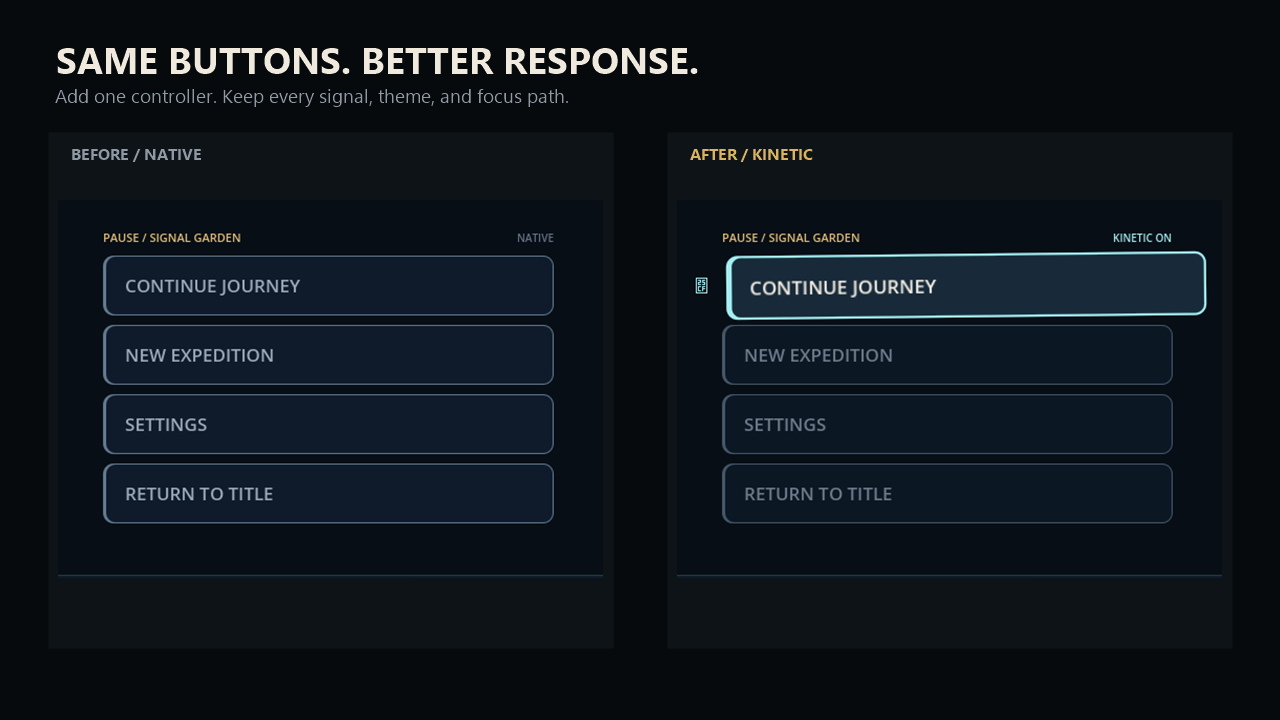
Task: Choose Return to Title in Kinetic menu
Action: pyautogui.click(x=947, y=493)
